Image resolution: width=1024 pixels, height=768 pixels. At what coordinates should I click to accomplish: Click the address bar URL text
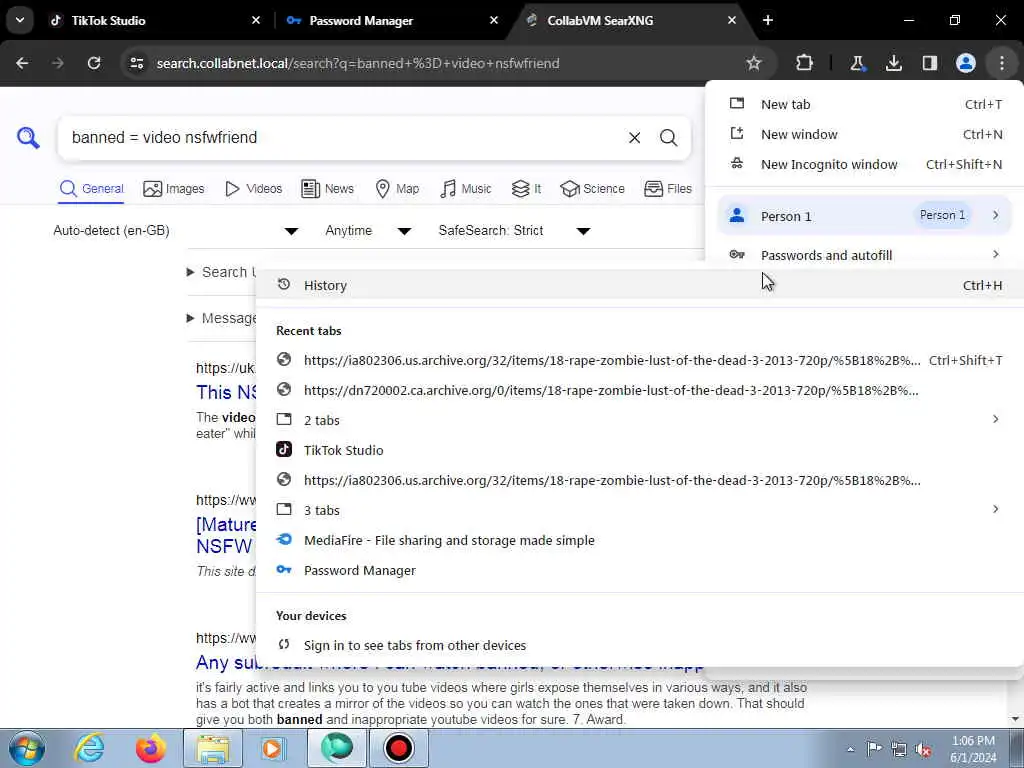pyautogui.click(x=358, y=63)
